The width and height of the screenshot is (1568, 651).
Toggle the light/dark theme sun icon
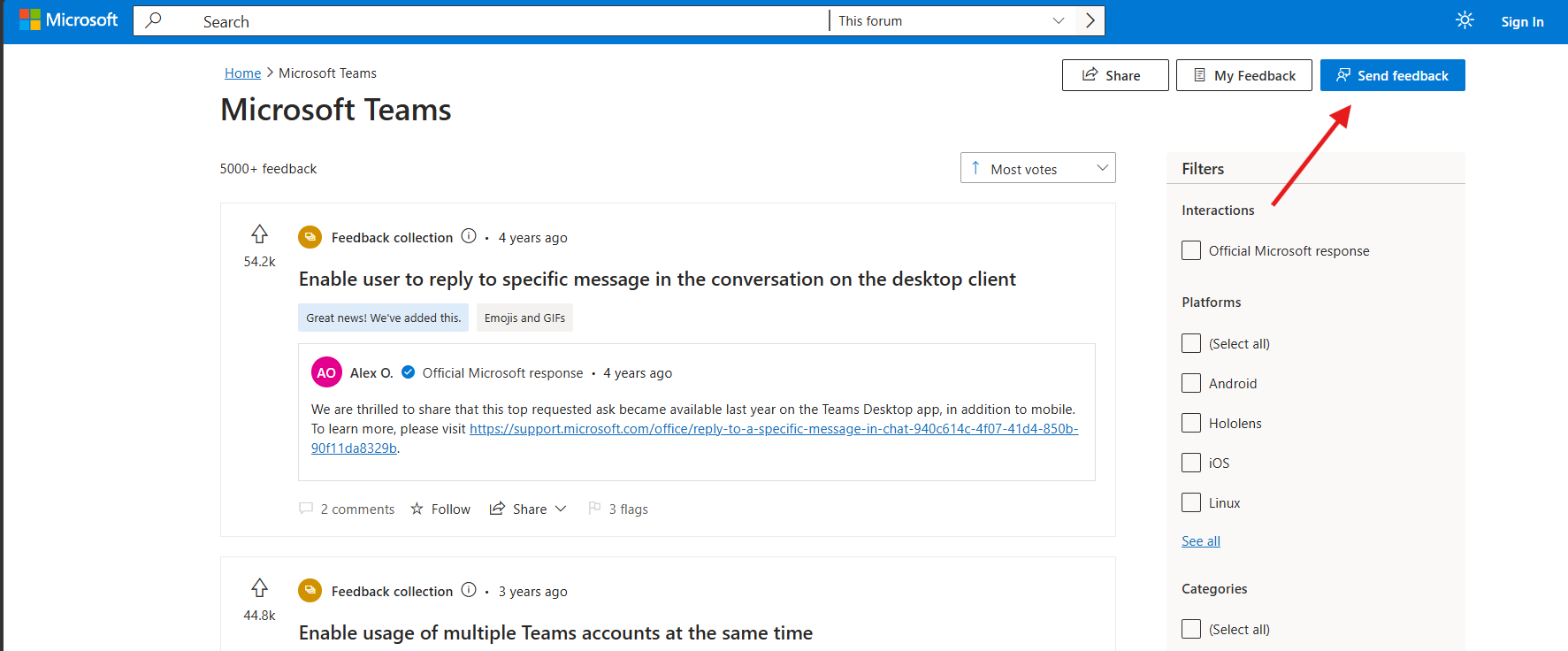click(x=1465, y=20)
